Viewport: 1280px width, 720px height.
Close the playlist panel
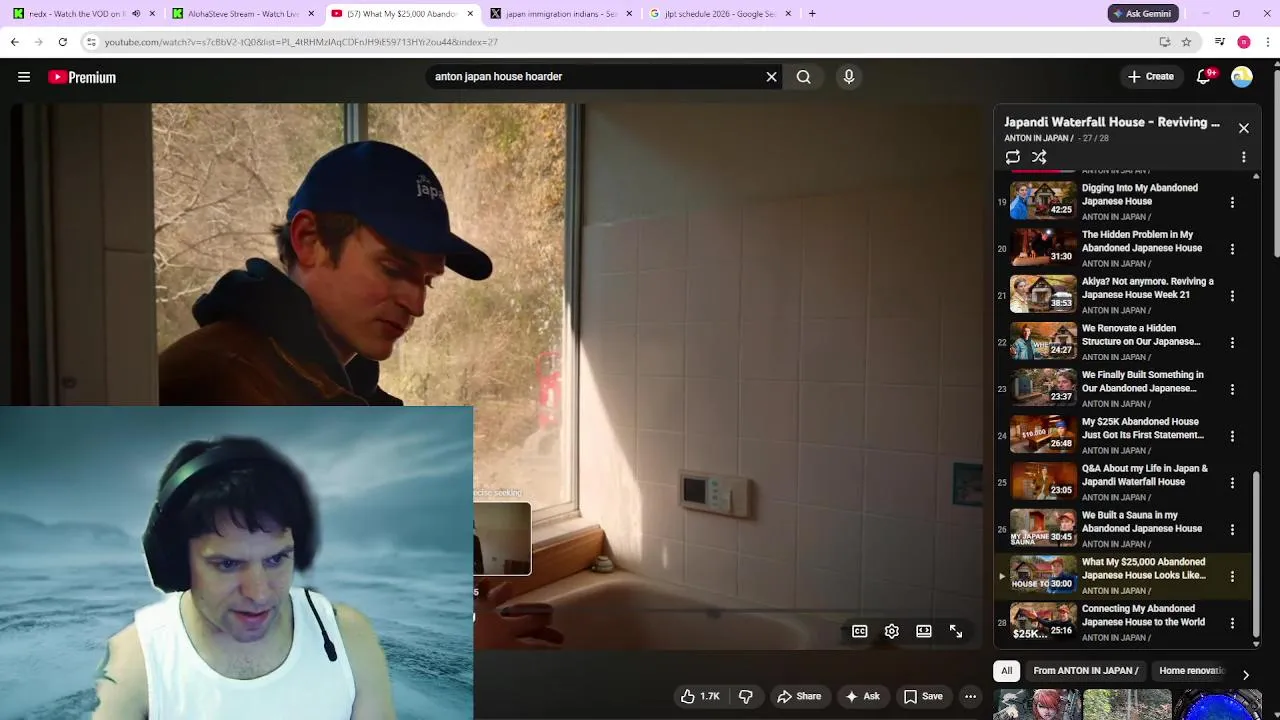[x=1244, y=128]
